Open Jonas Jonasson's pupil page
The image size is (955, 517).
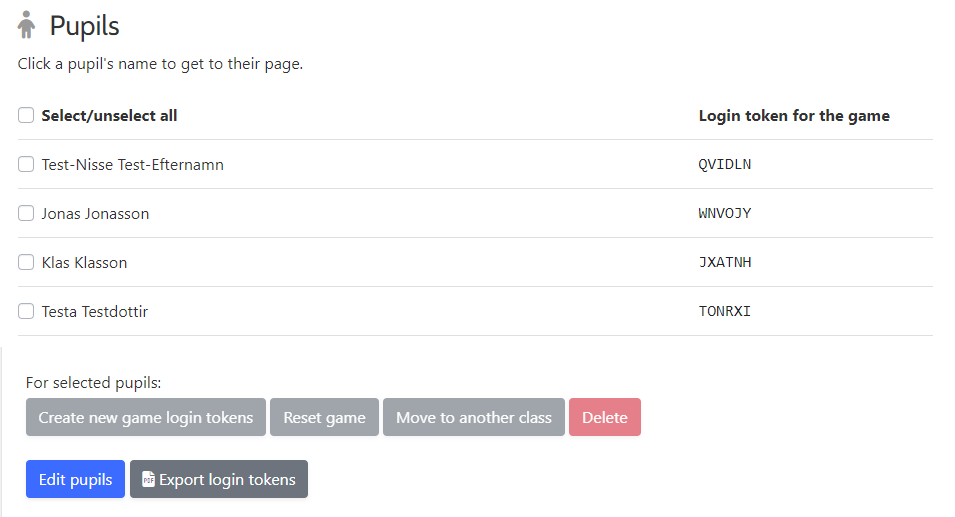click(95, 214)
